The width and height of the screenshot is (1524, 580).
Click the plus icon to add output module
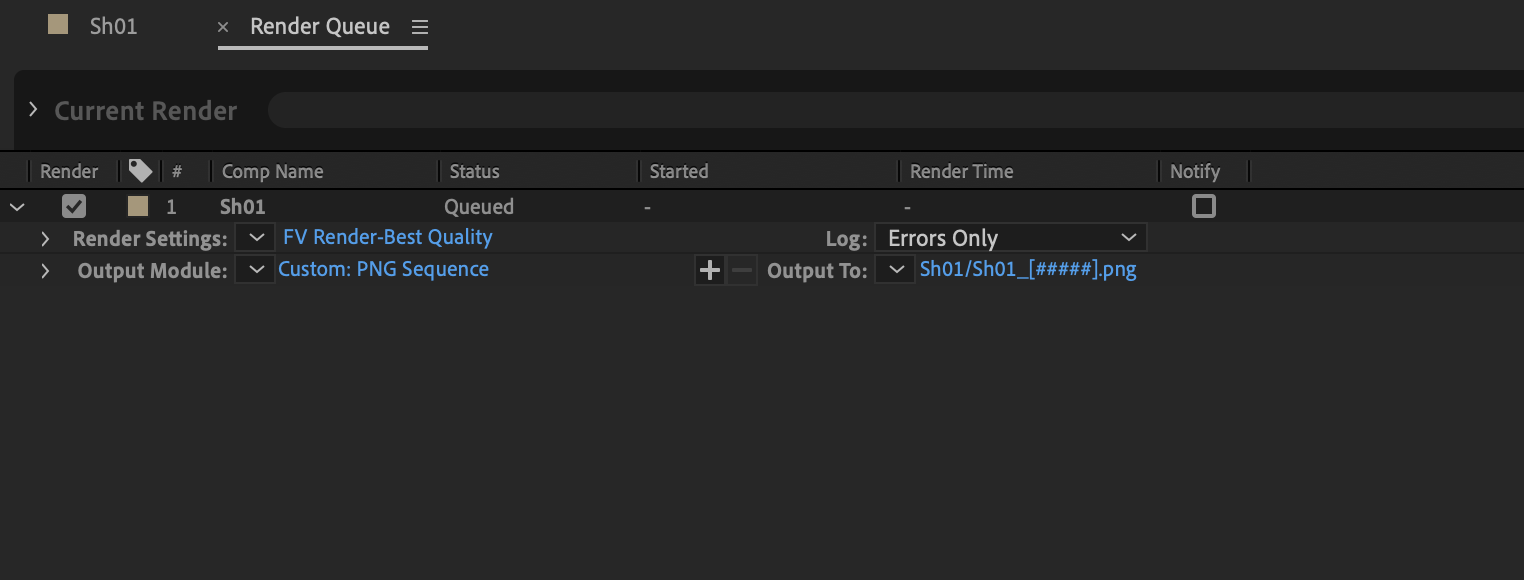[709, 270]
